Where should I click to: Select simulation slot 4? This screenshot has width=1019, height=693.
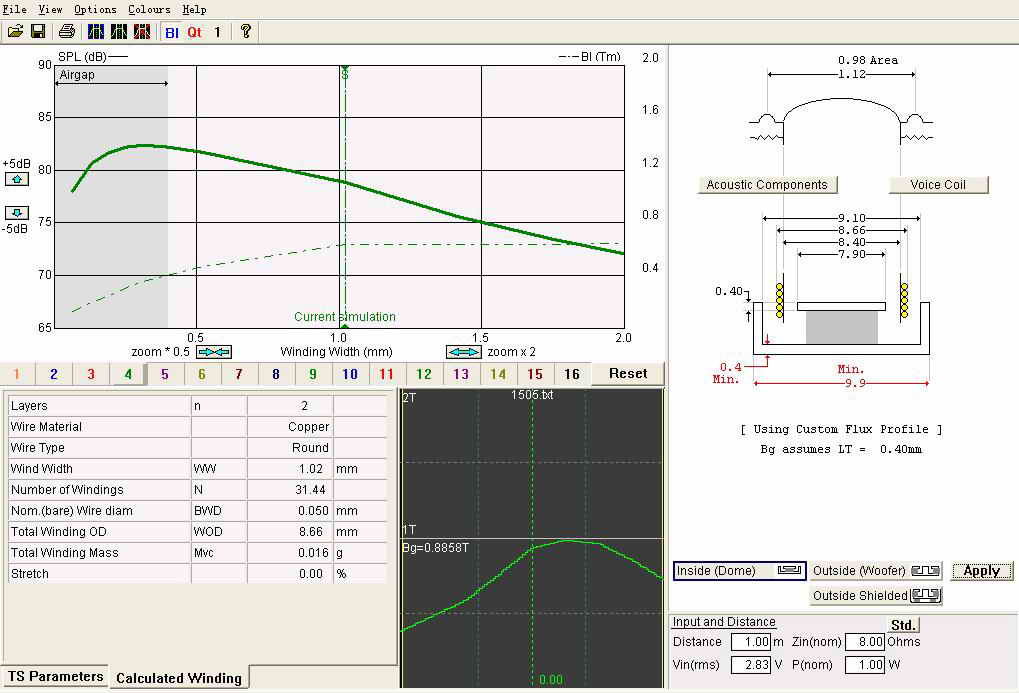(x=128, y=374)
